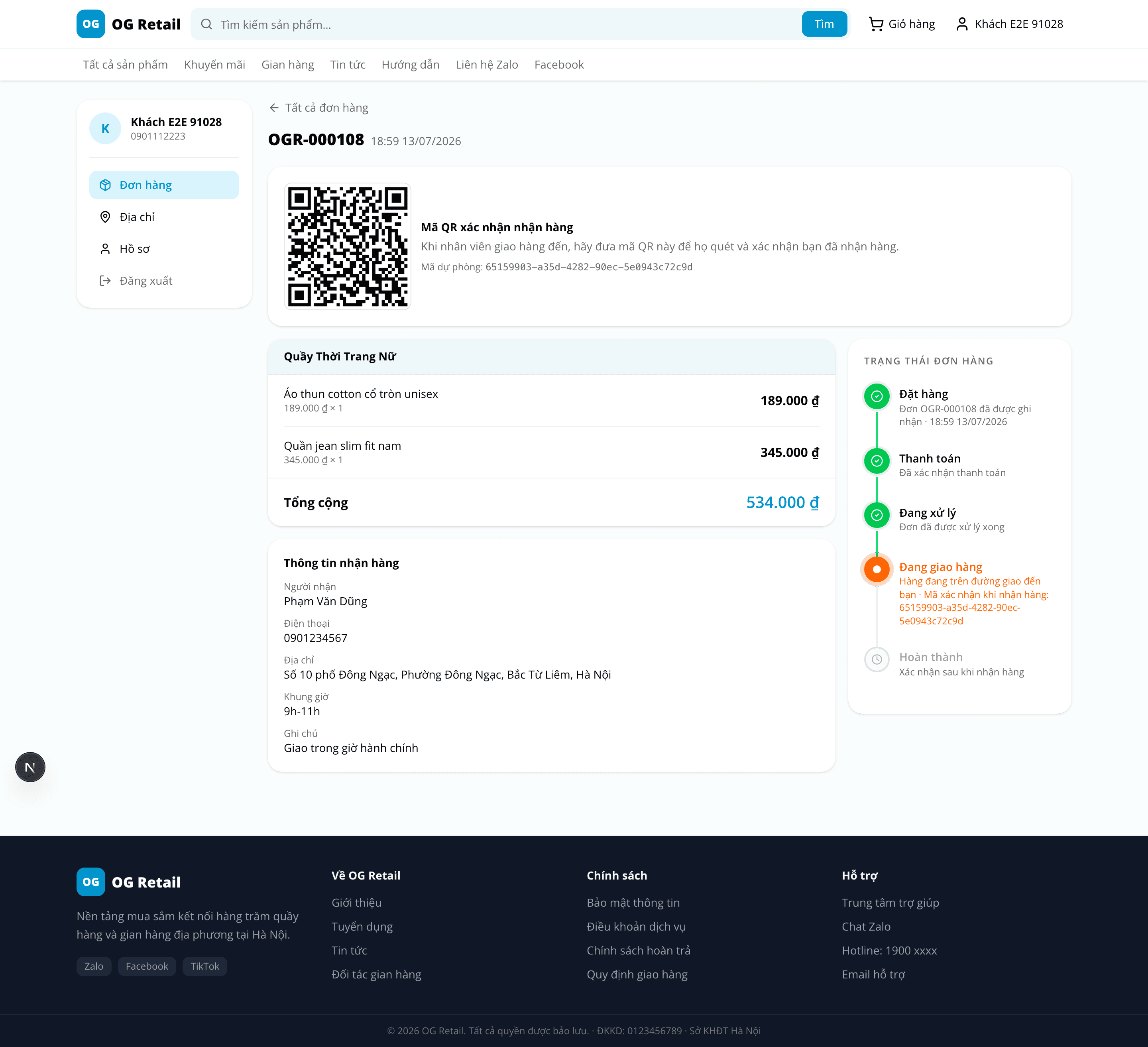This screenshot has width=1148, height=1047.
Task: Focus the product search input field
Action: (x=507, y=24)
